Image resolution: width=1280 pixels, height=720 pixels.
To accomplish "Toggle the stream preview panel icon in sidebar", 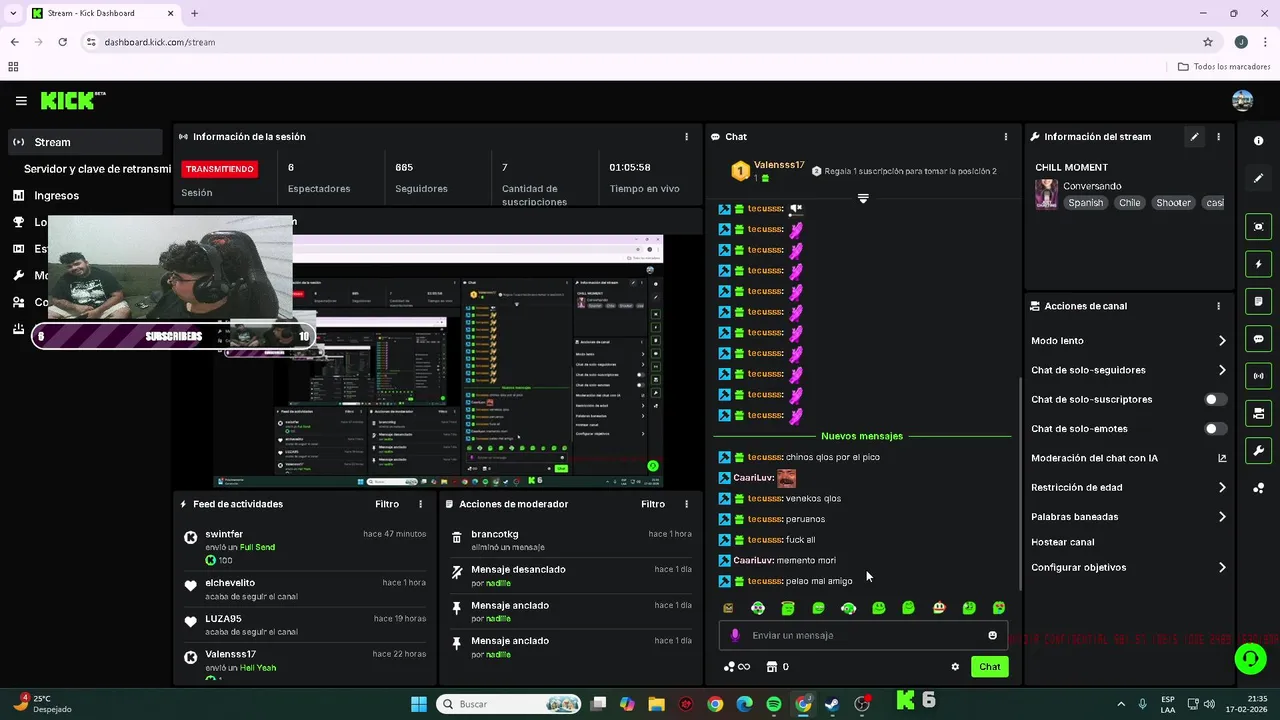I will click(x=1258, y=227).
